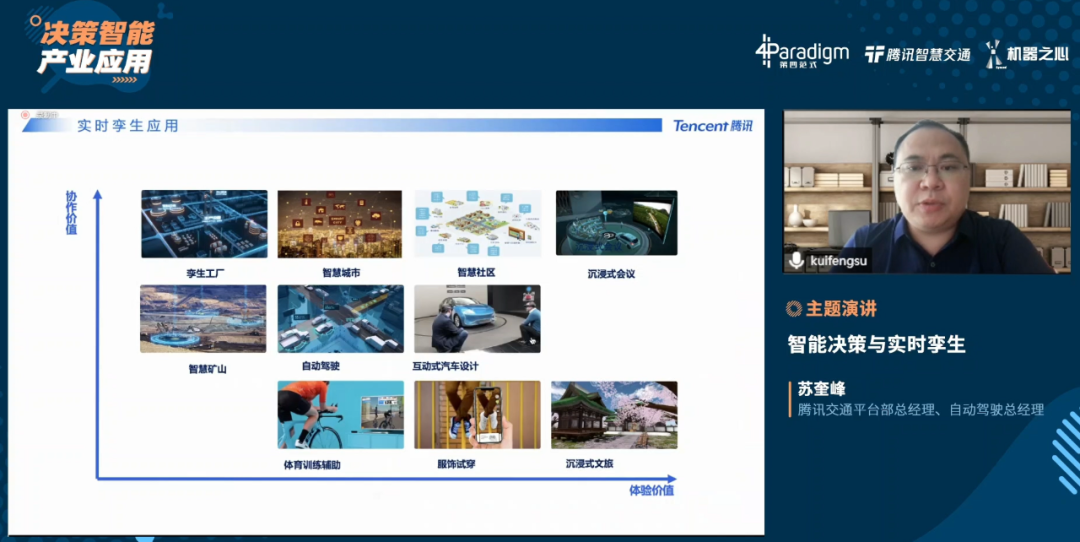Click the 4Paradigm logo in the header
Screen dimensions: 1080x542
(x=801, y=52)
